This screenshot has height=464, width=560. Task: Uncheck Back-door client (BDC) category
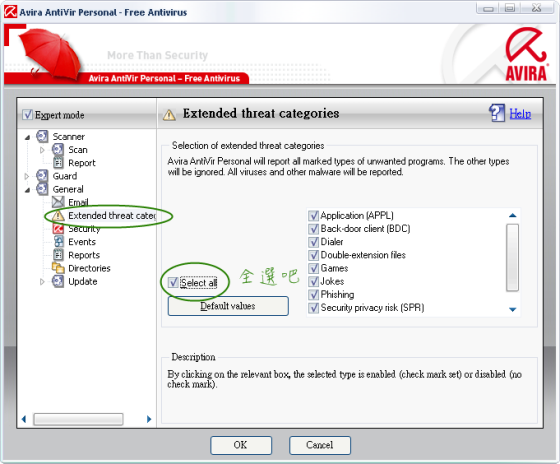(313, 229)
